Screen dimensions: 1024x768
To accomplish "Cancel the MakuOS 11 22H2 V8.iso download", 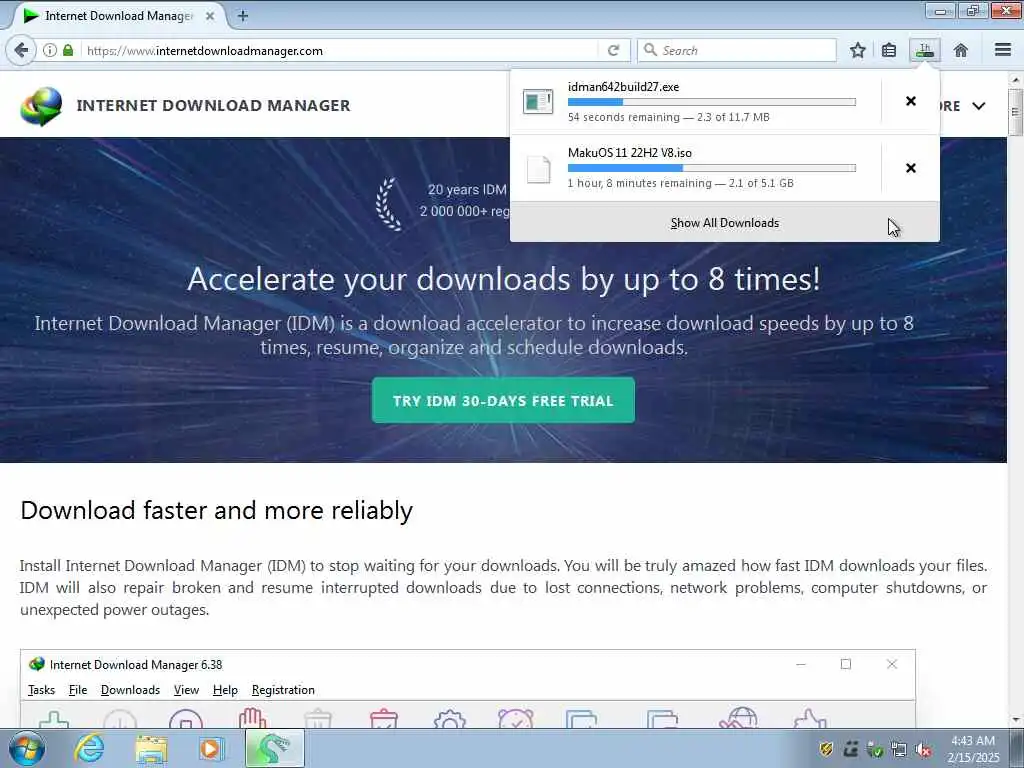I will (911, 168).
